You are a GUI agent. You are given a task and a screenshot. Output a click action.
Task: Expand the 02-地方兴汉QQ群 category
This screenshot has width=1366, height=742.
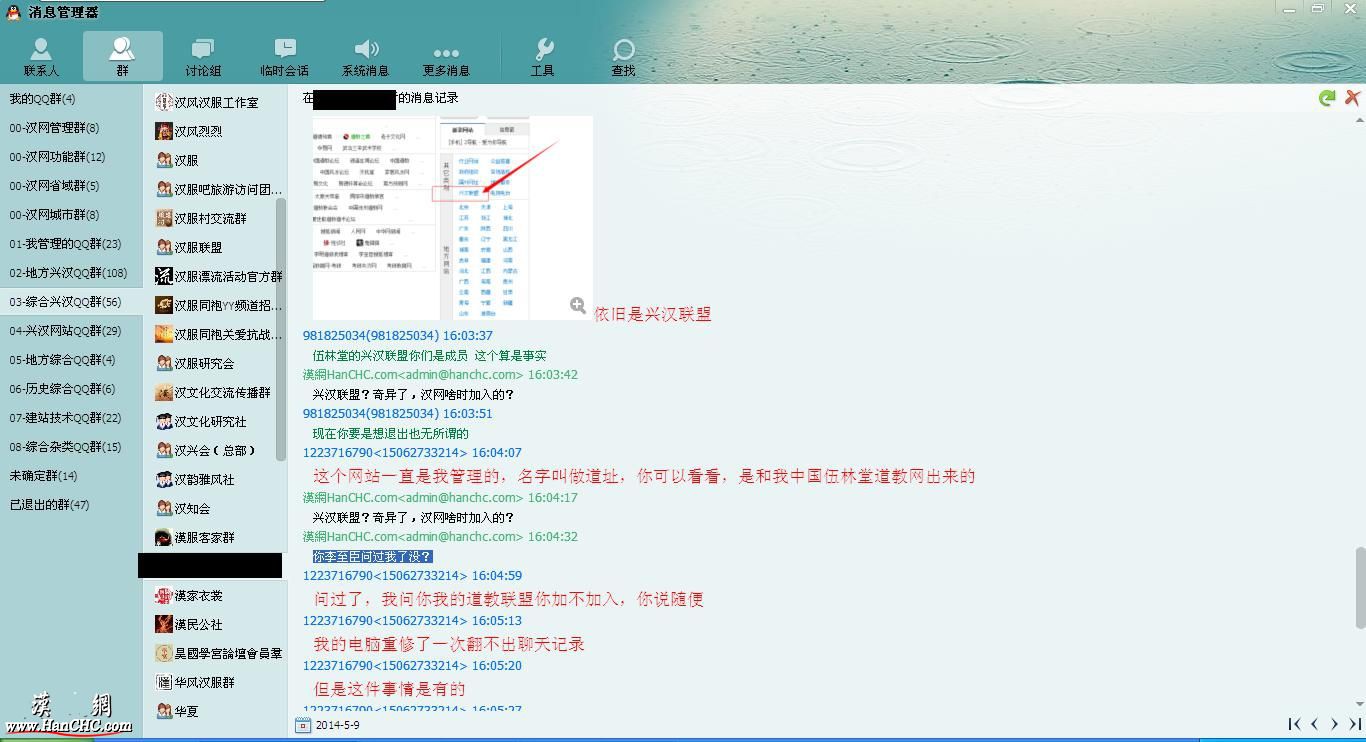click(68, 273)
